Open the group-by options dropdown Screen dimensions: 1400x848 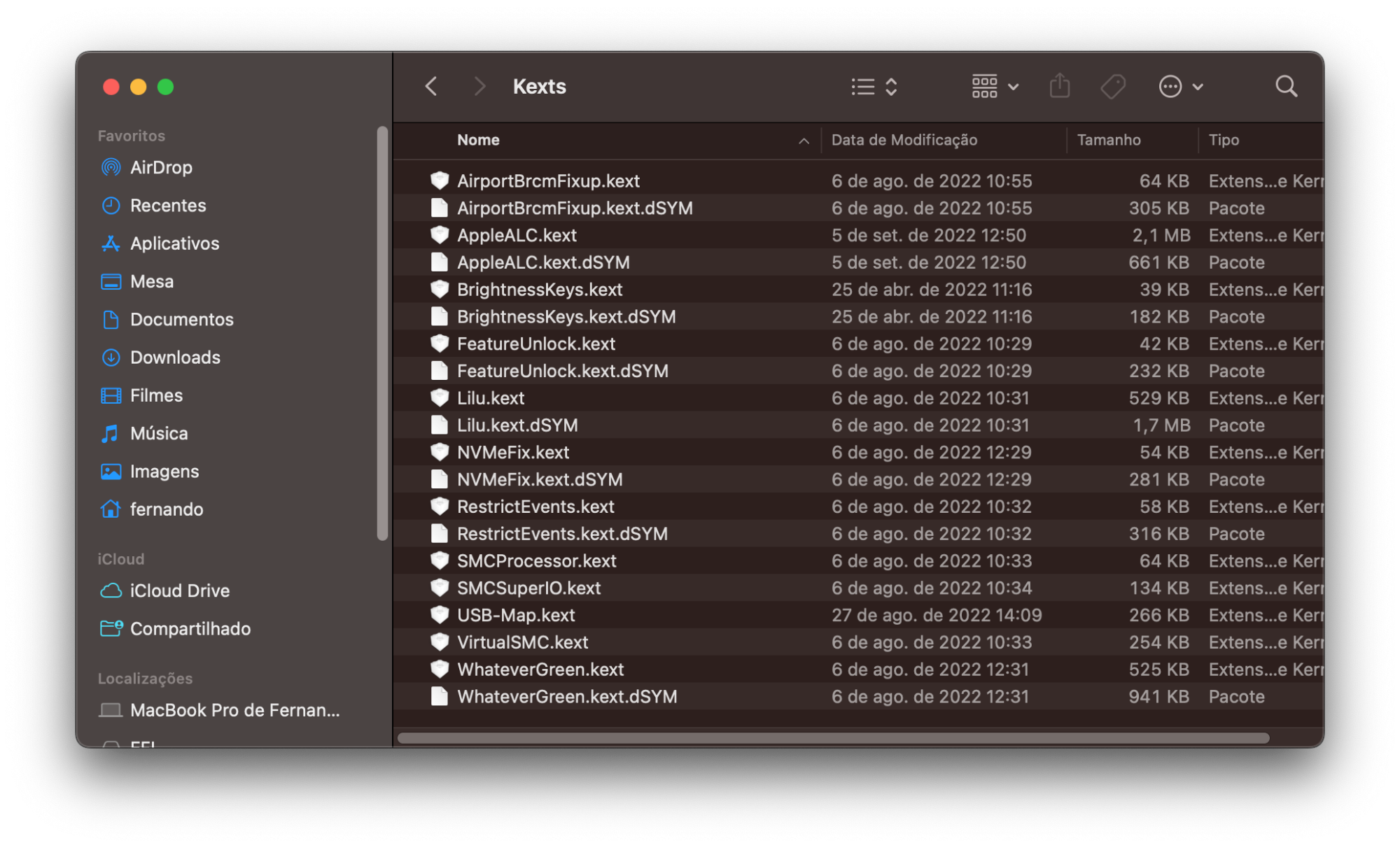pyautogui.click(x=995, y=87)
